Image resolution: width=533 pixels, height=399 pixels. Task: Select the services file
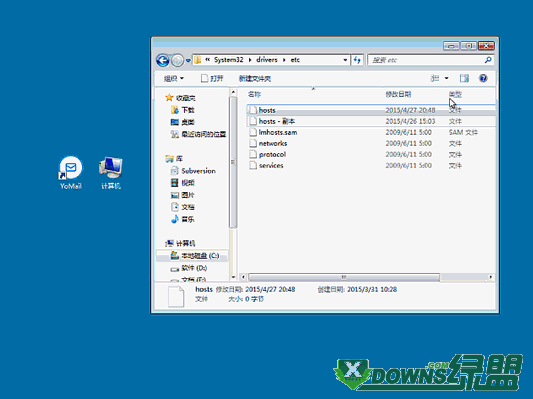pyautogui.click(x=371, y=166)
